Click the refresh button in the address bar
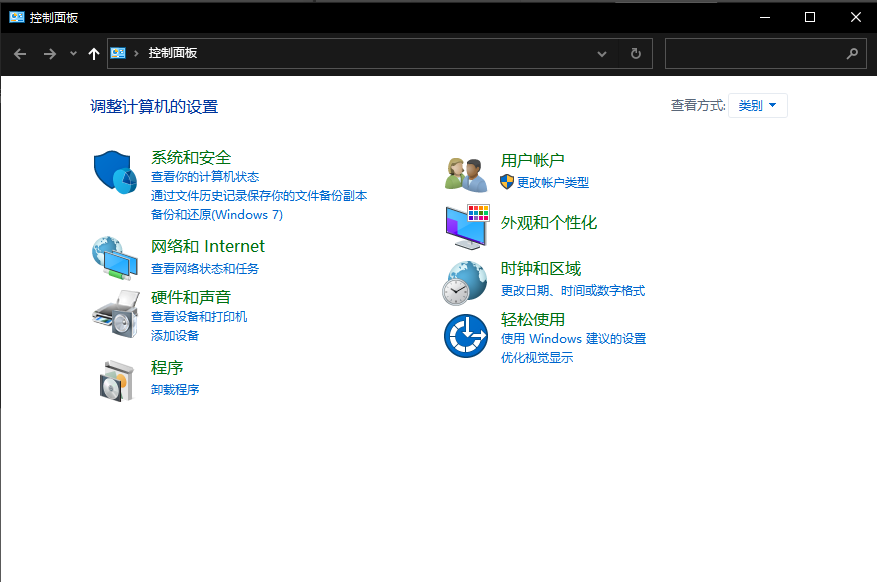 (636, 53)
